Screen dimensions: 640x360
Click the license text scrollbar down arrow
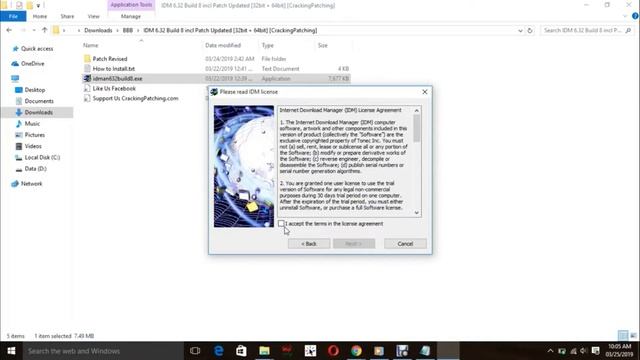point(416,212)
